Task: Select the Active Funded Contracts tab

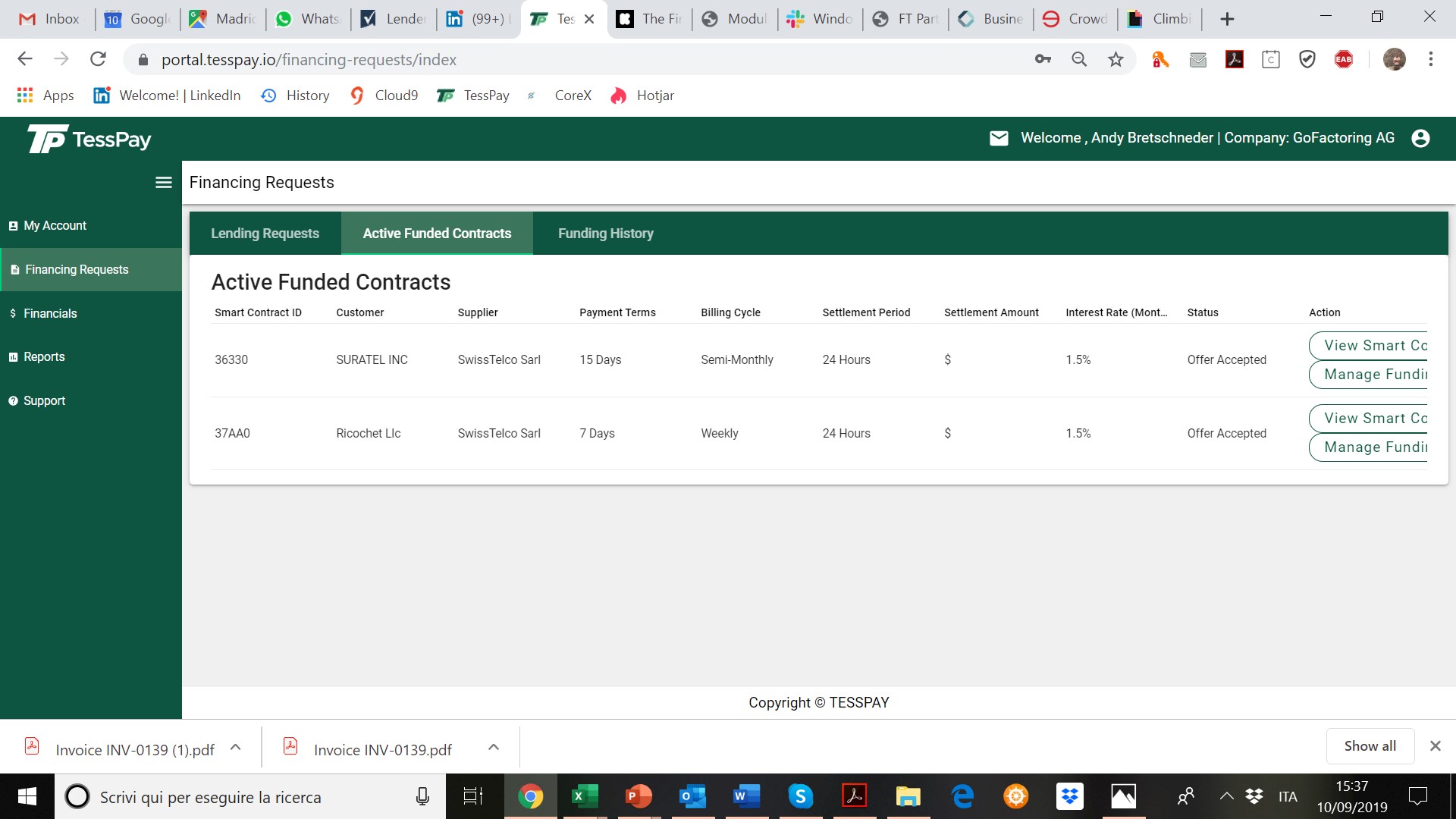Action: coord(437,234)
